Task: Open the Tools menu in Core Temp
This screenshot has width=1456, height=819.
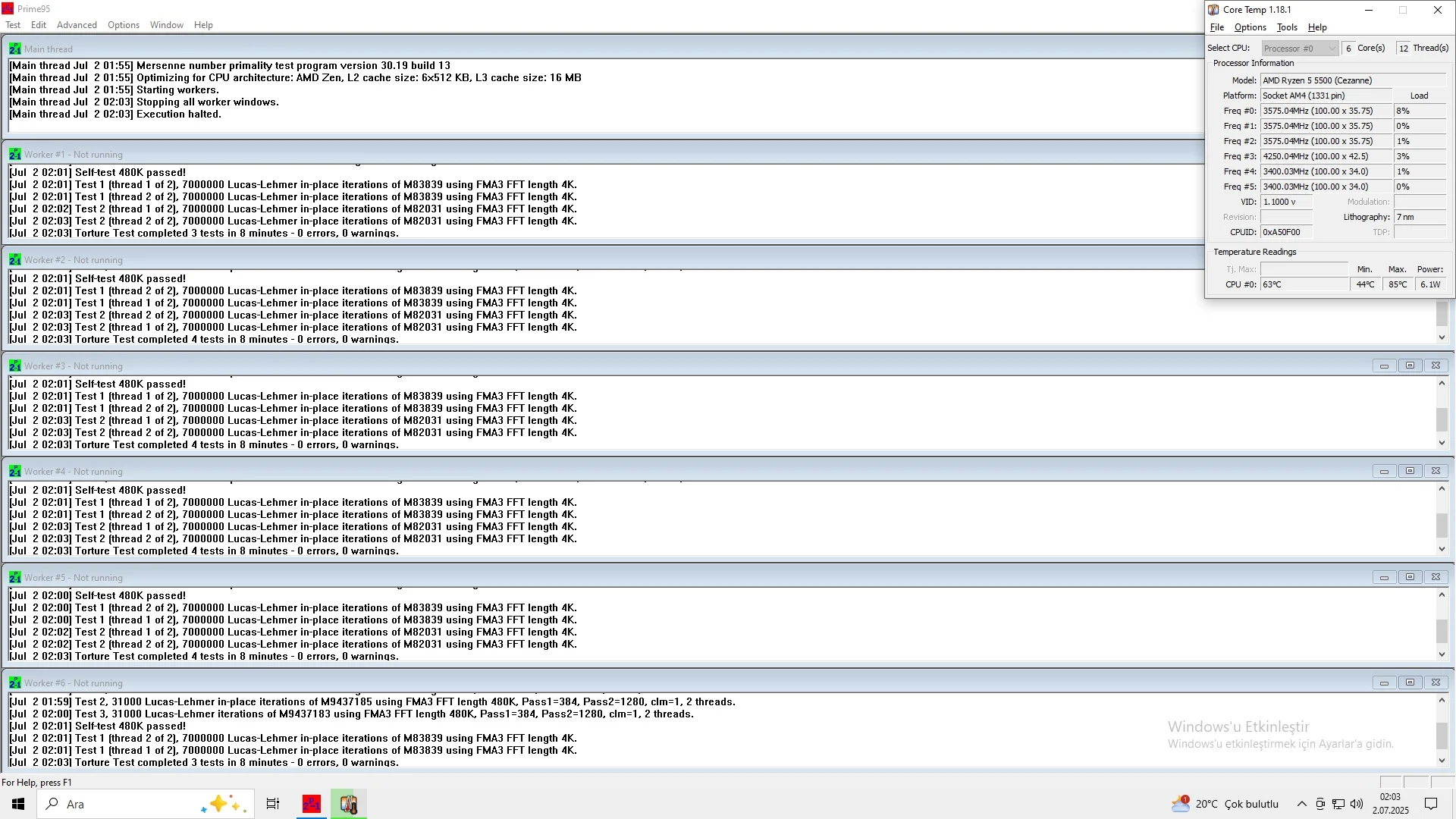Action: click(x=1287, y=27)
